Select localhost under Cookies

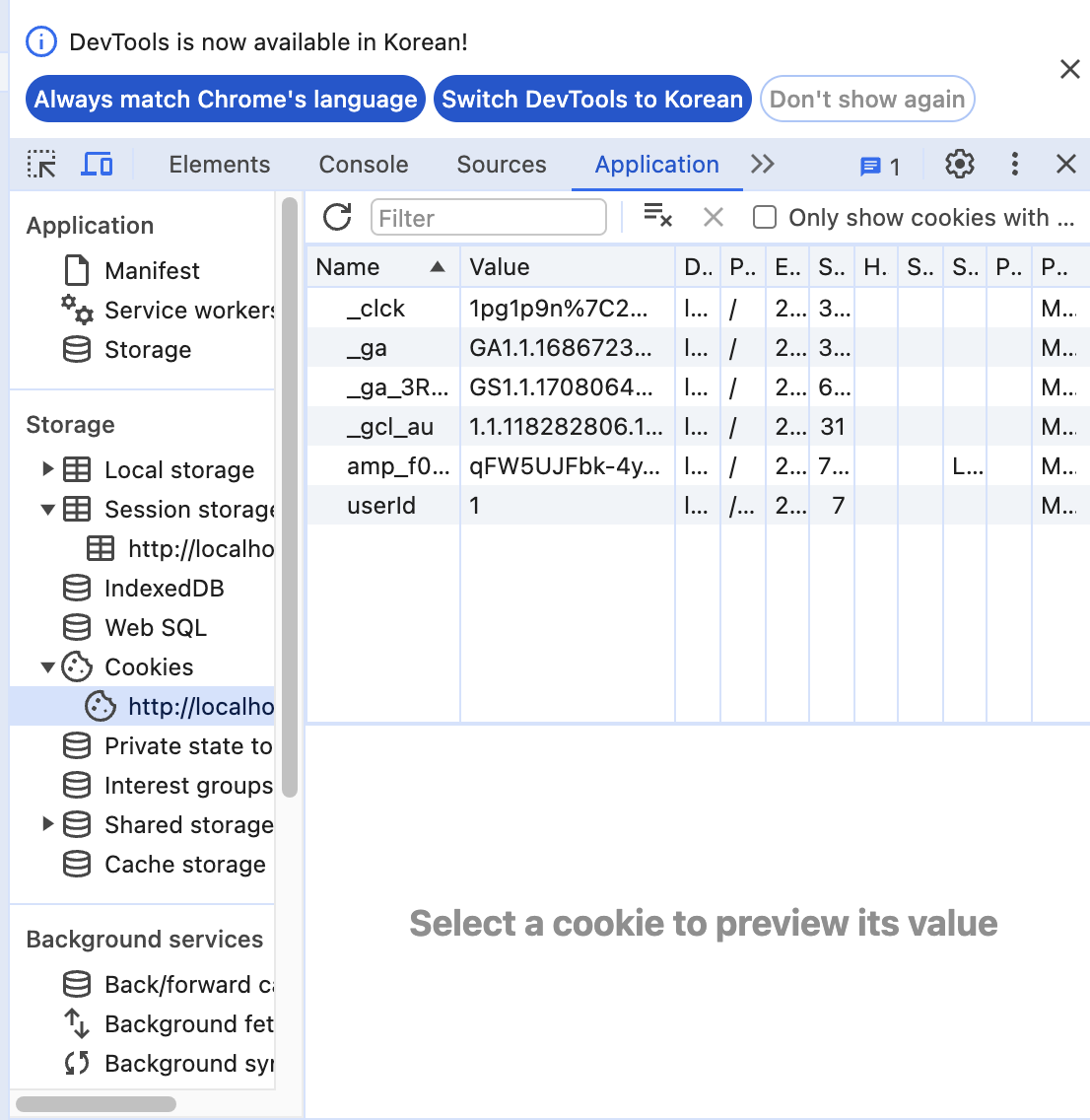pos(142,707)
